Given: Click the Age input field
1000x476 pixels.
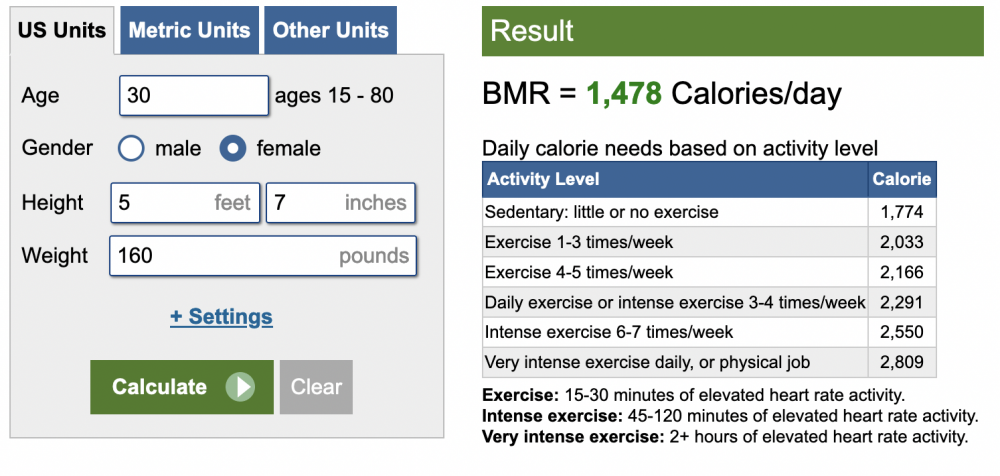Looking at the screenshot, I should (x=194, y=96).
